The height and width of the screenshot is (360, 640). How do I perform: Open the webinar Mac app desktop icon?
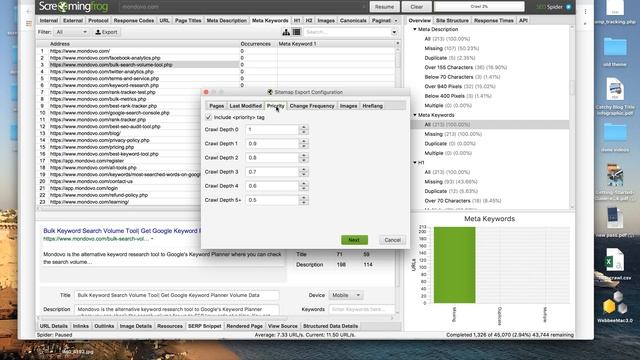click(614, 307)
